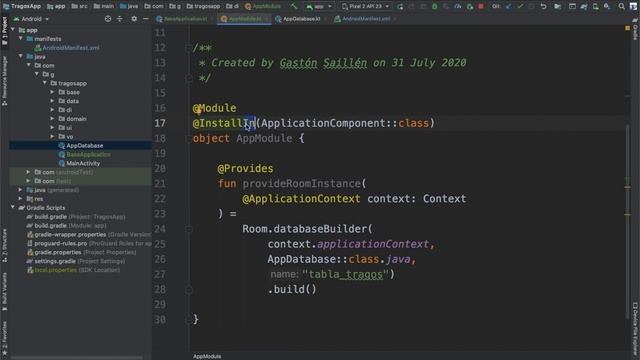Select BaseApplication file in project tree
640x360 pixels.
point(84,154)
